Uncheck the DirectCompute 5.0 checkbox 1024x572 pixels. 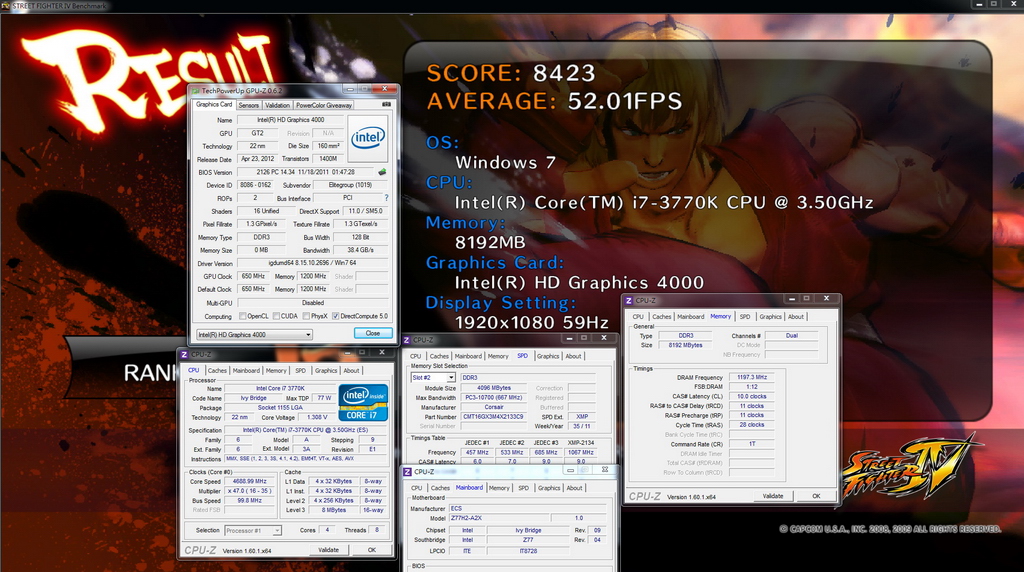coord(336,316)
